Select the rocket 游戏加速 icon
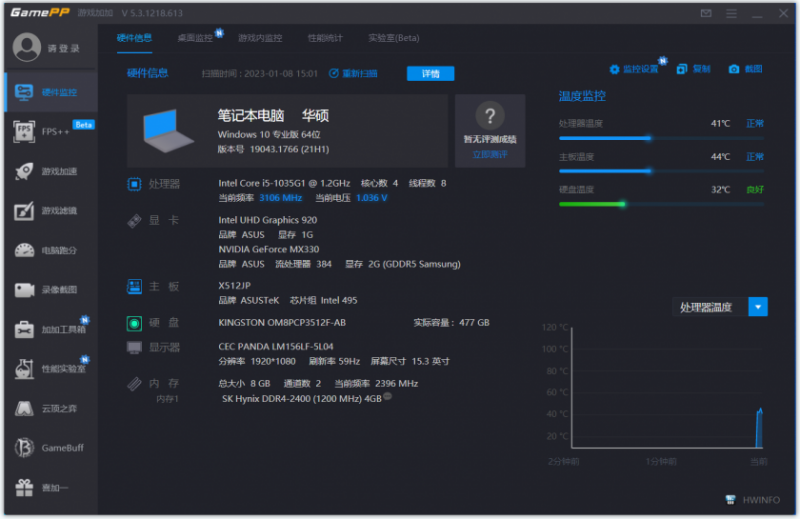800x519 pixels. [x=24, y=171]
